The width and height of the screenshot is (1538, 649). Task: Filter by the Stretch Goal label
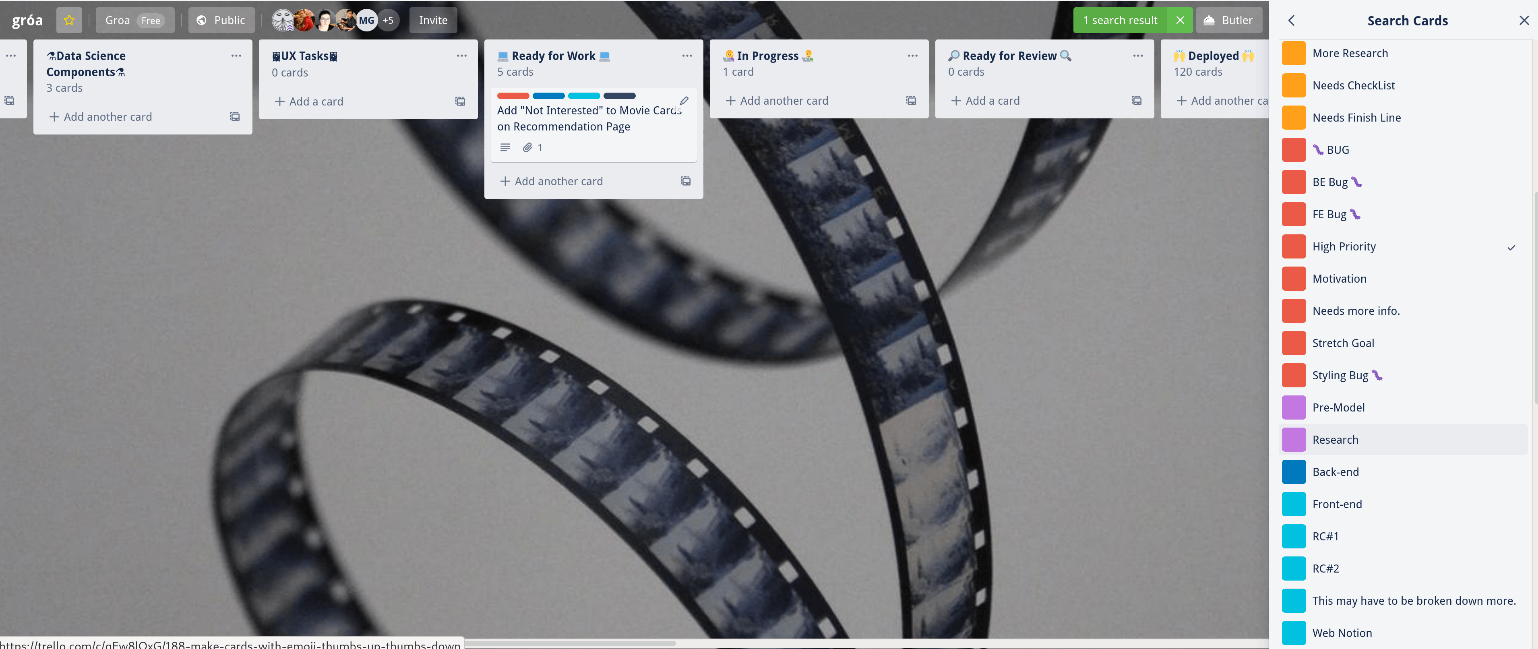[1404, 342]
